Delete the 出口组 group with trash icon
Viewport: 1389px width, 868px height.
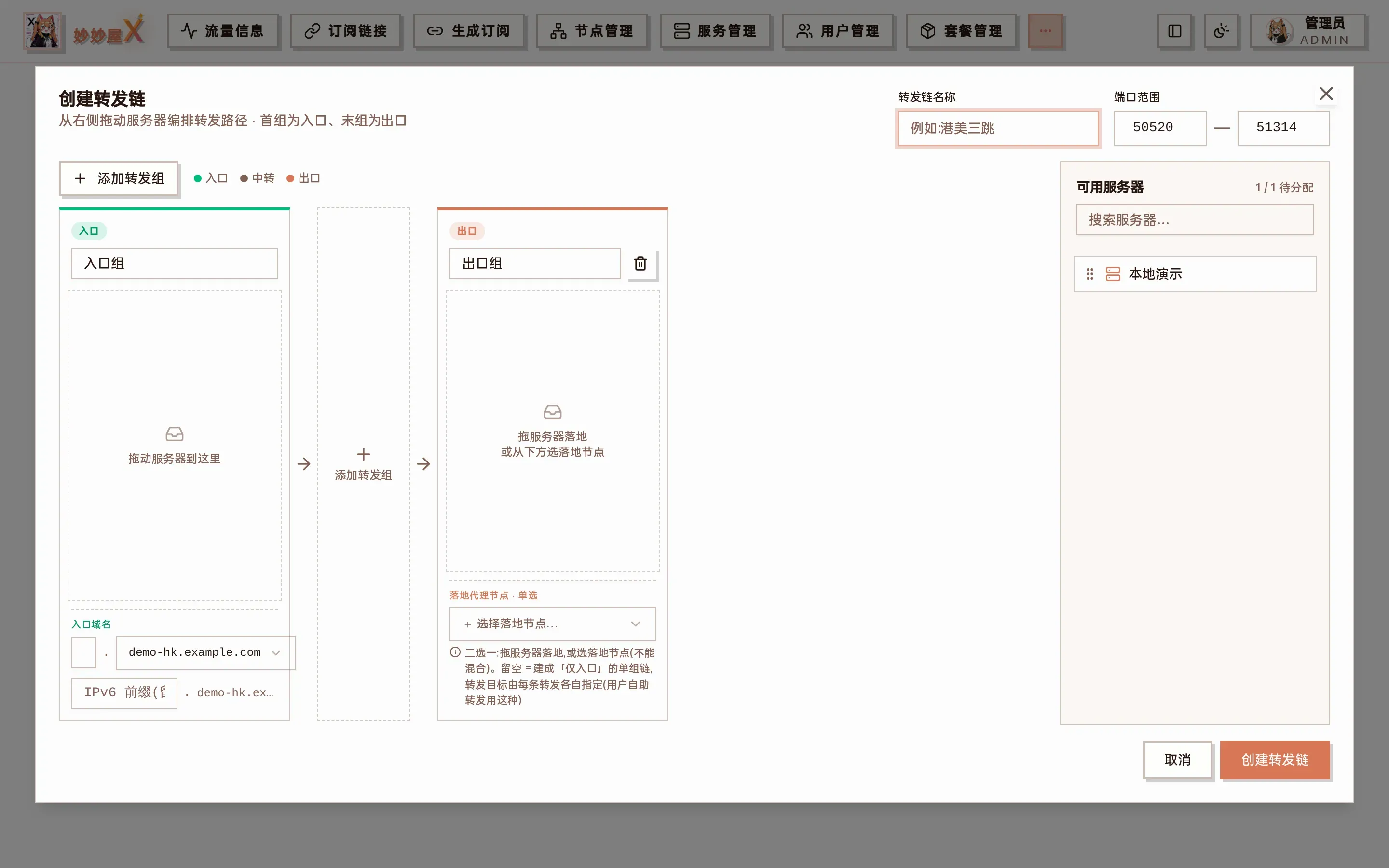point(640,263)
